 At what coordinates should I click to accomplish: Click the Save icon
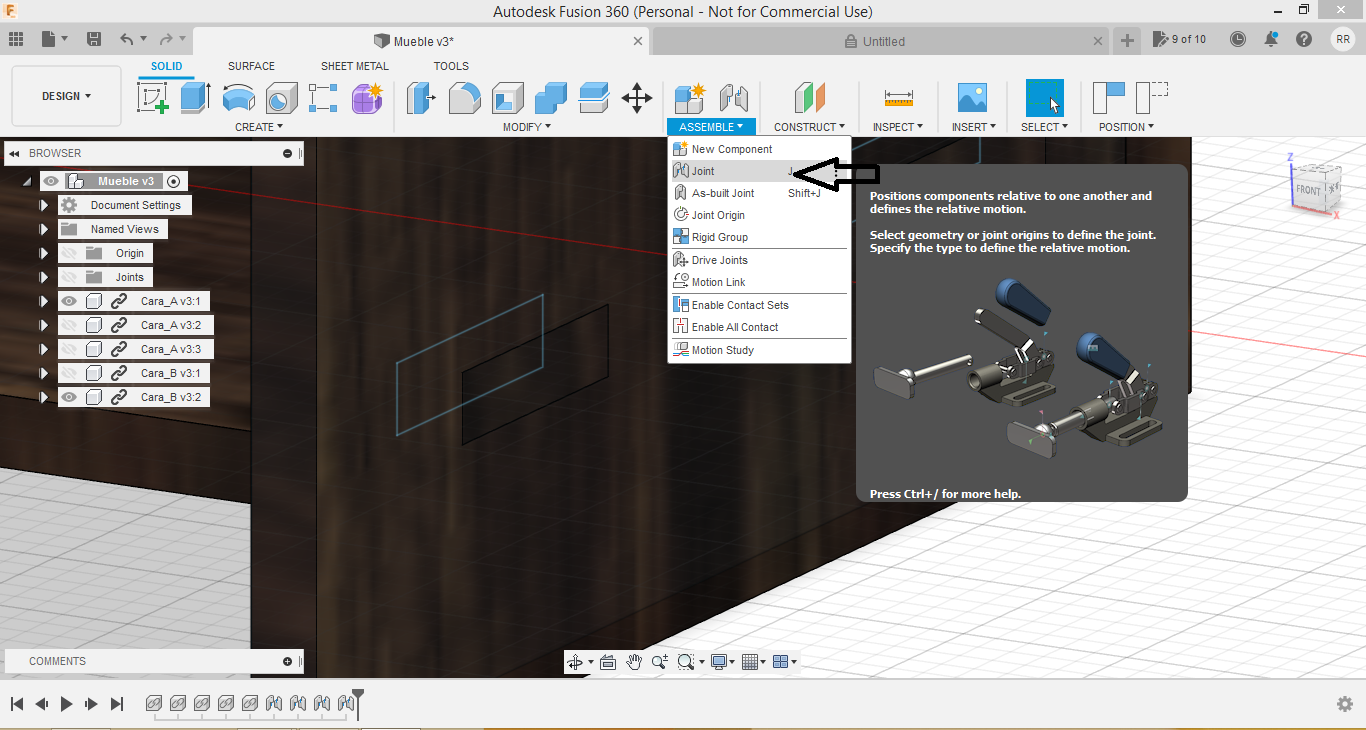(94, 40)
